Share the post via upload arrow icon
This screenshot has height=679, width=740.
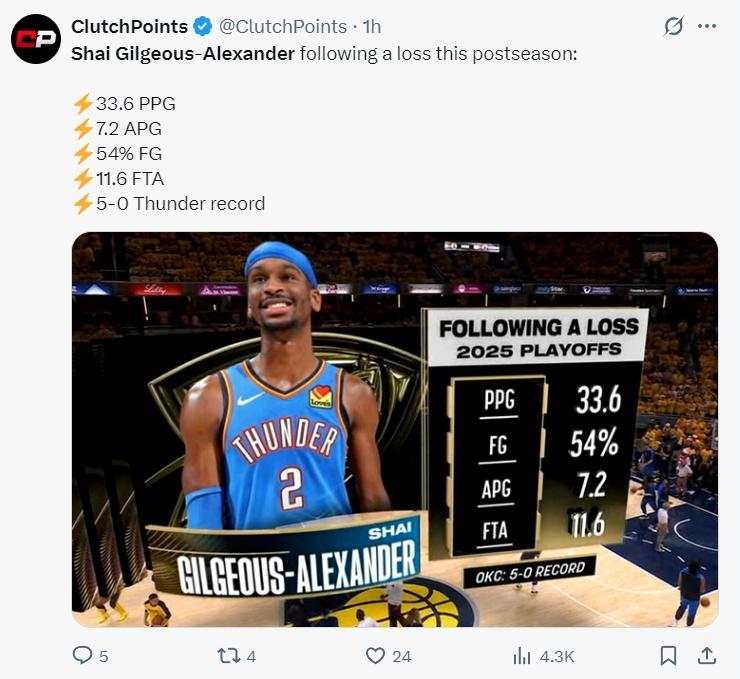coord(706,656)
